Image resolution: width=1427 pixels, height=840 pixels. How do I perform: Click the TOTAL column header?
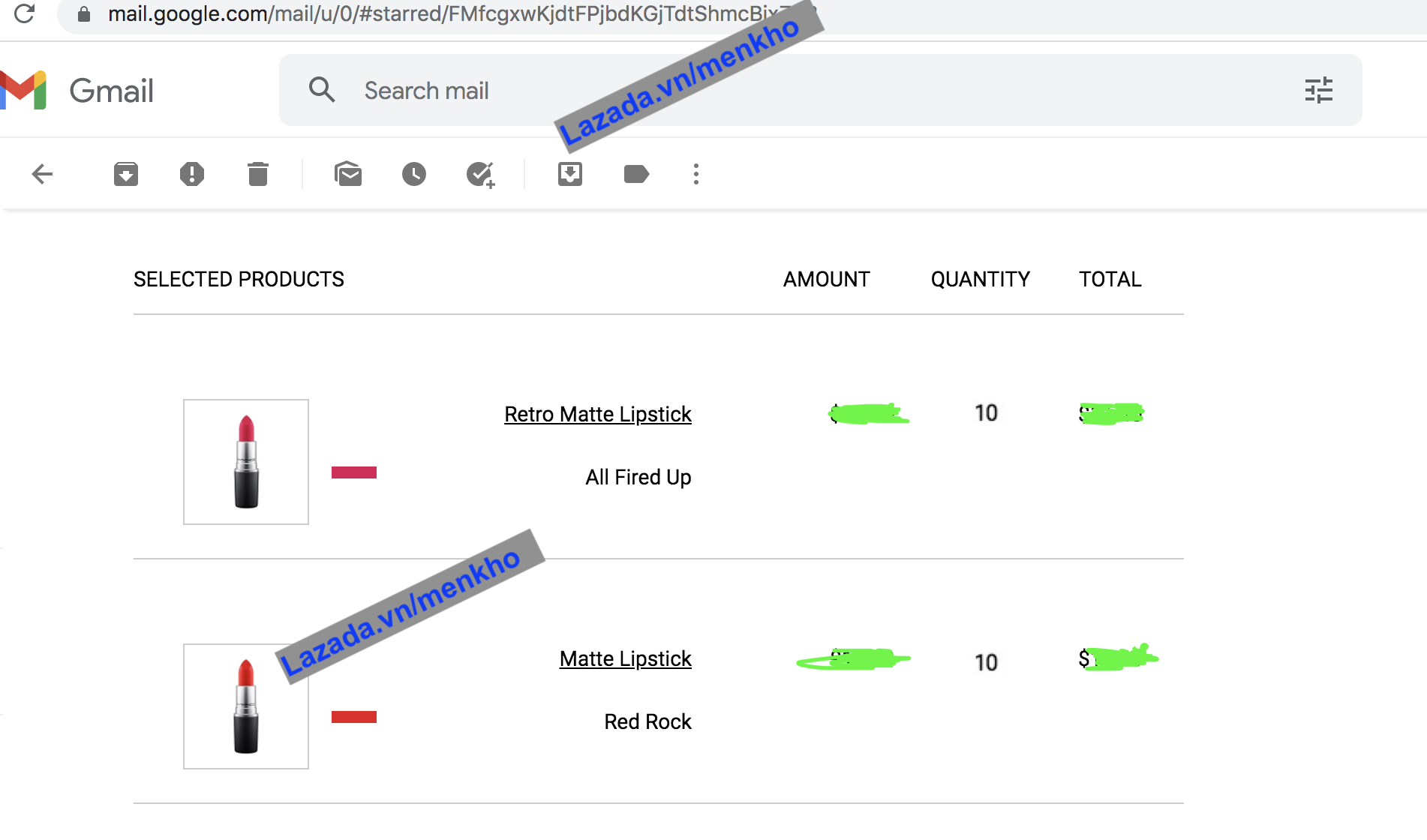(1110, 279)
